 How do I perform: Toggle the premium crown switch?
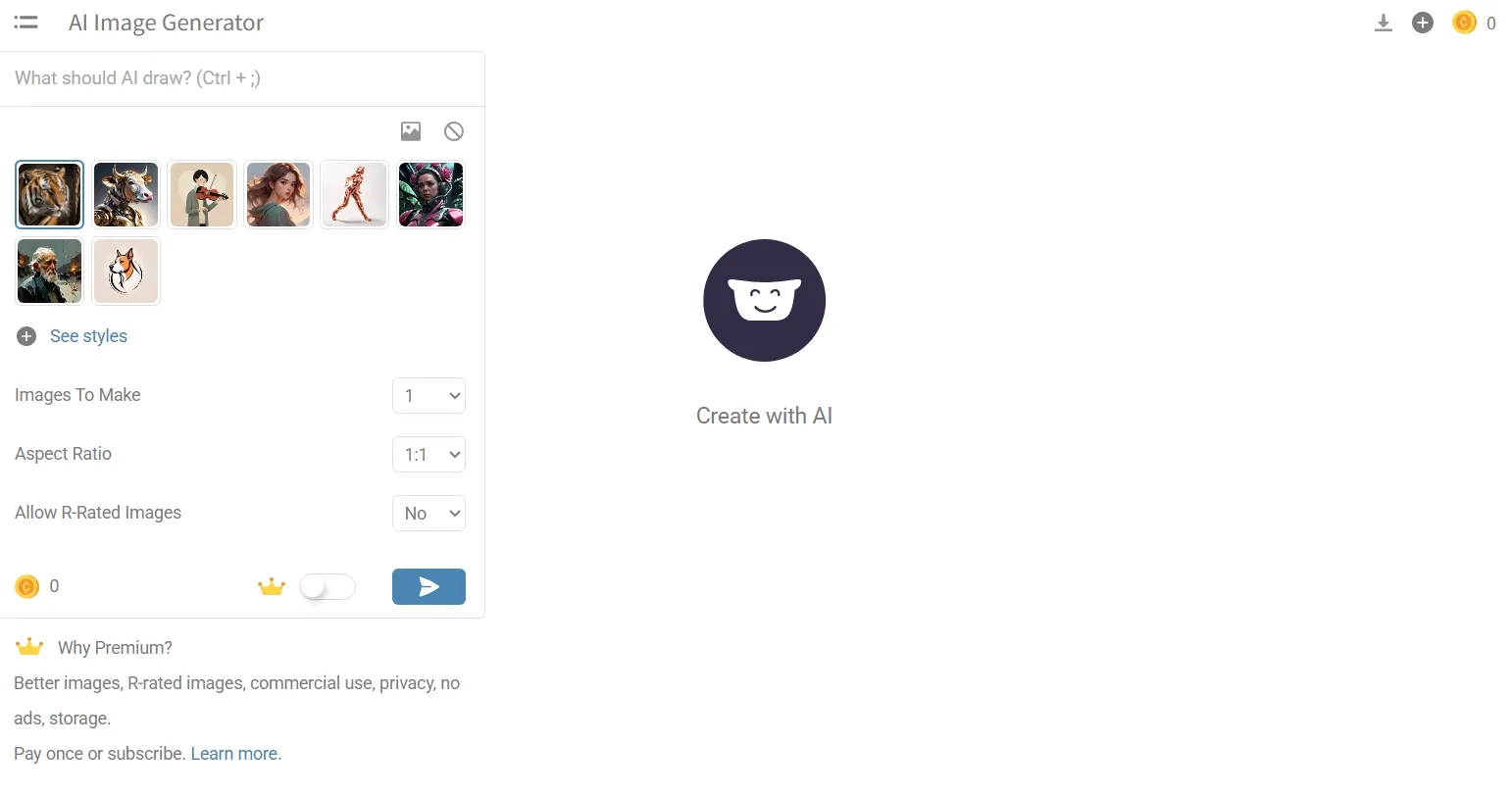[x=328, y=586]
